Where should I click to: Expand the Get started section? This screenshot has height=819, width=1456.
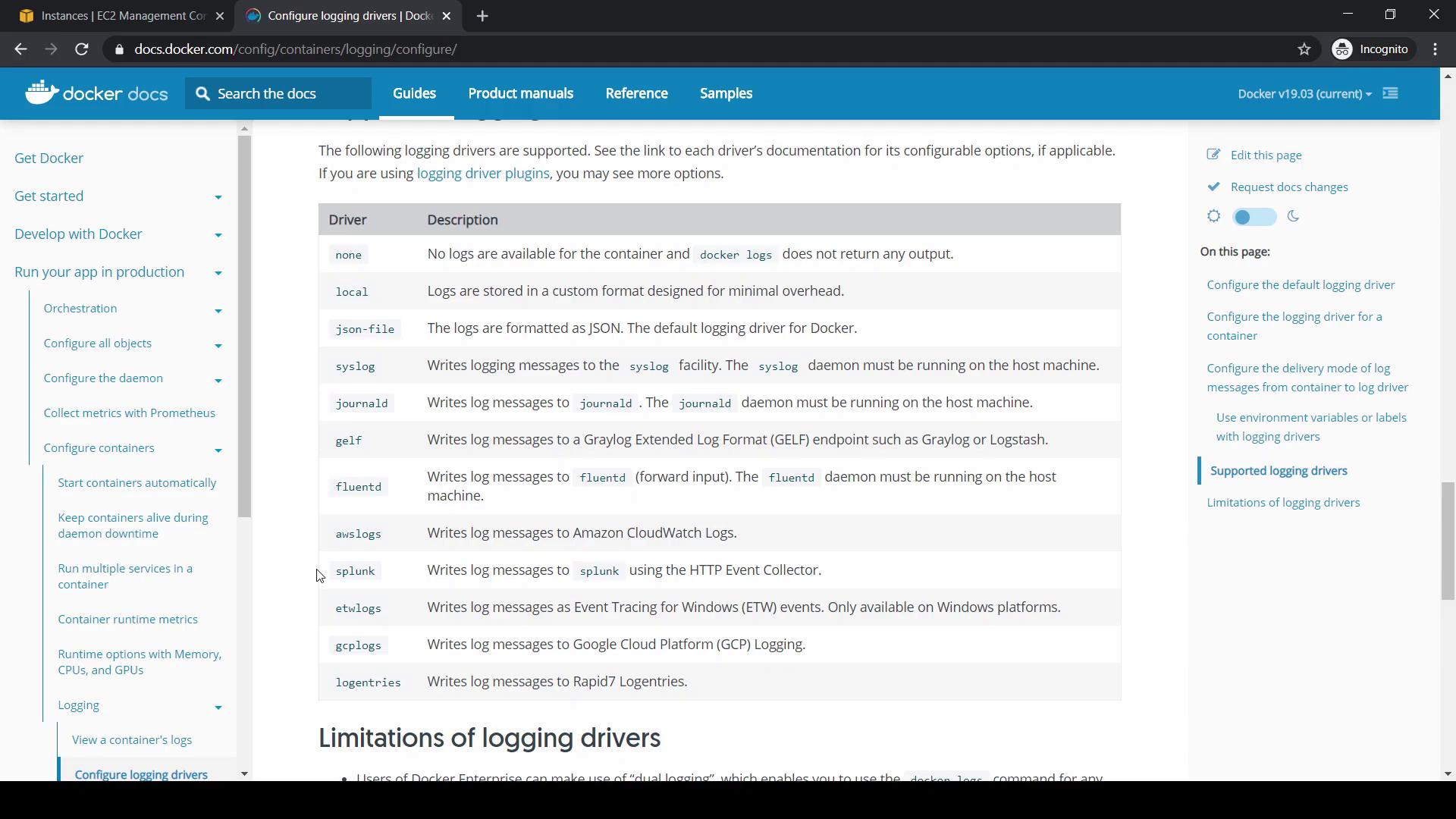pyautogui.click(x=218, y=197)
